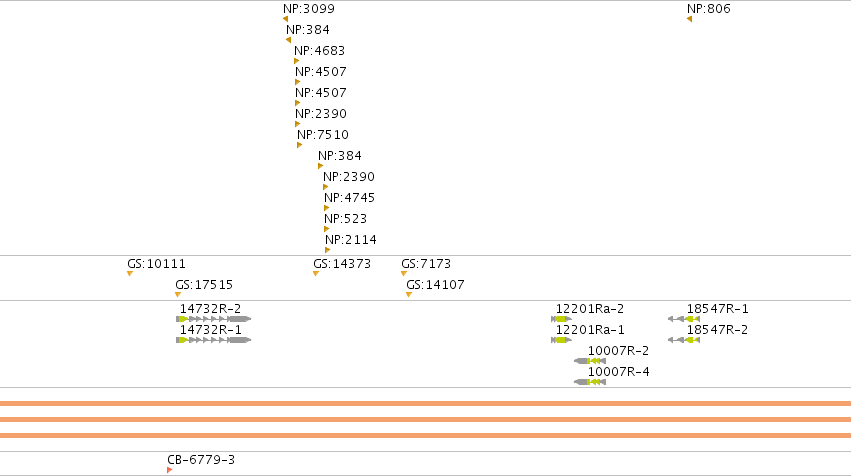
Task: Click the 10007R-4 transcript glyph
Action: 590,382
